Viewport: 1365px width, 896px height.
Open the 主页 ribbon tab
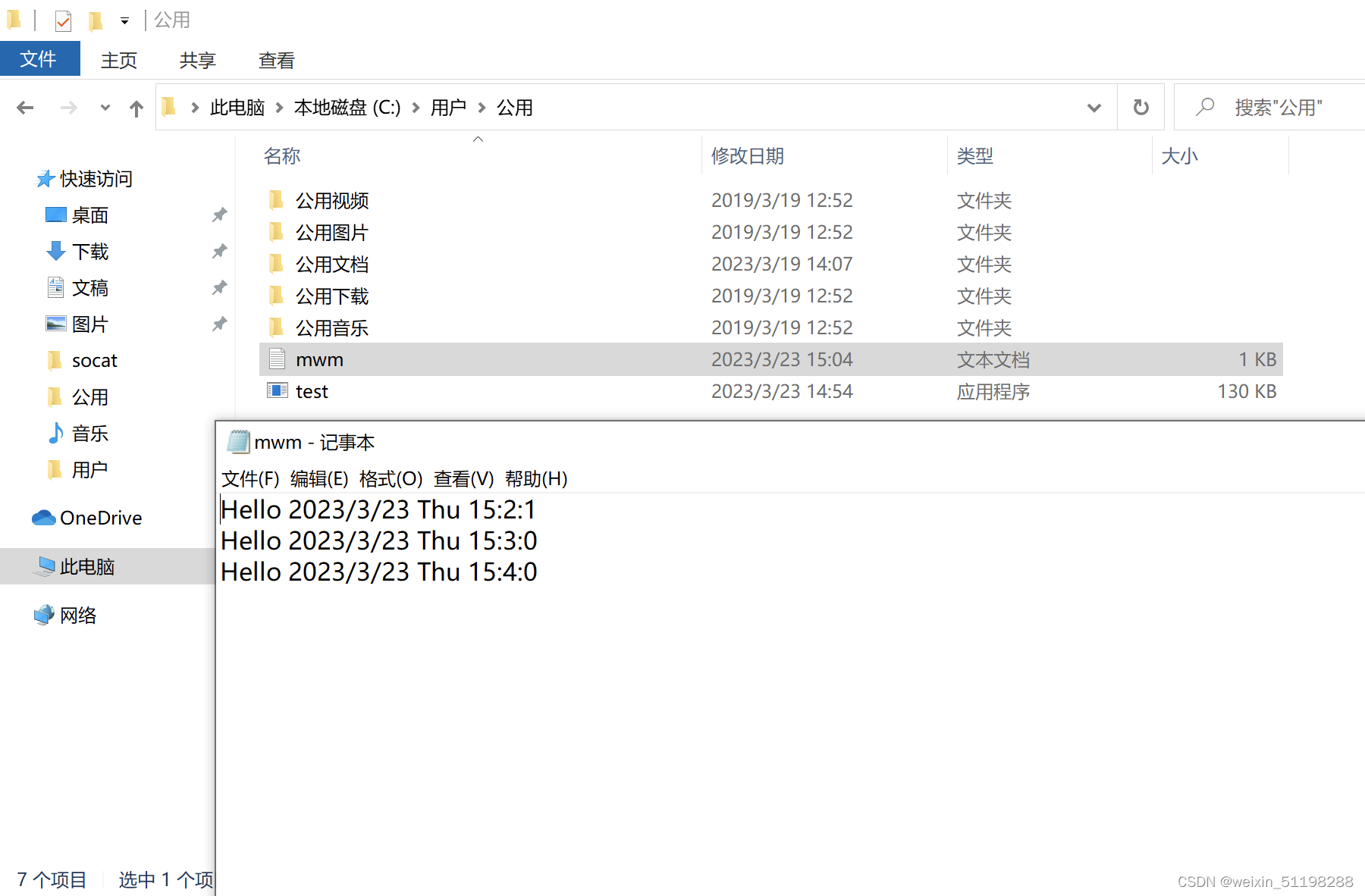[x=119, y=60]
